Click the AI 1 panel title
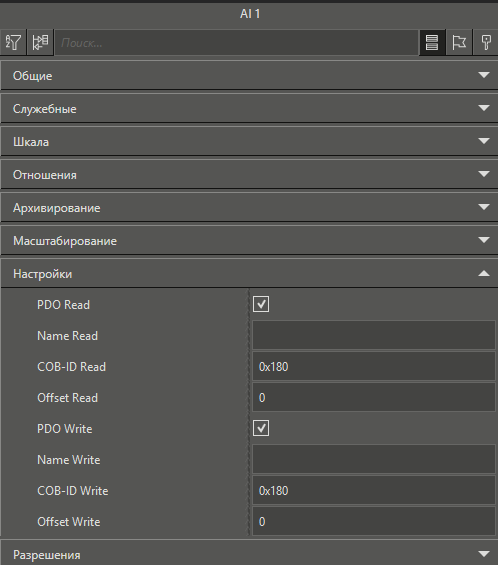Image resolution: width=498 pixels, height=565 pixels. 250,14
